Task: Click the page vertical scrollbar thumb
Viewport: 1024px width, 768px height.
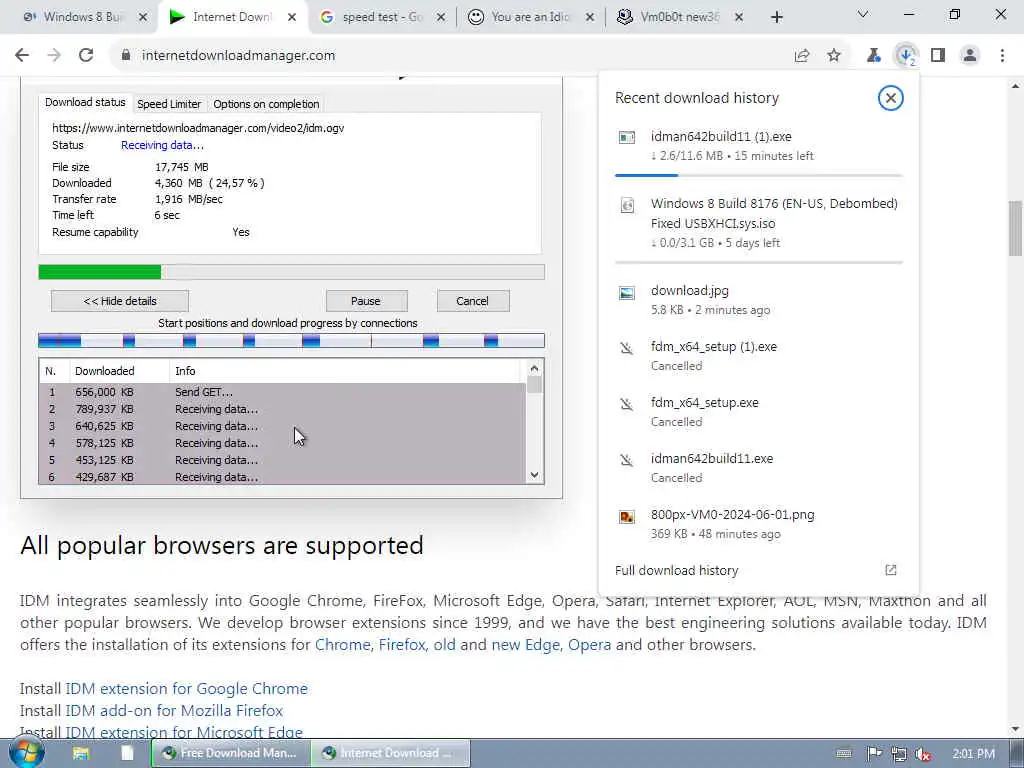Action: point(1016,228)
